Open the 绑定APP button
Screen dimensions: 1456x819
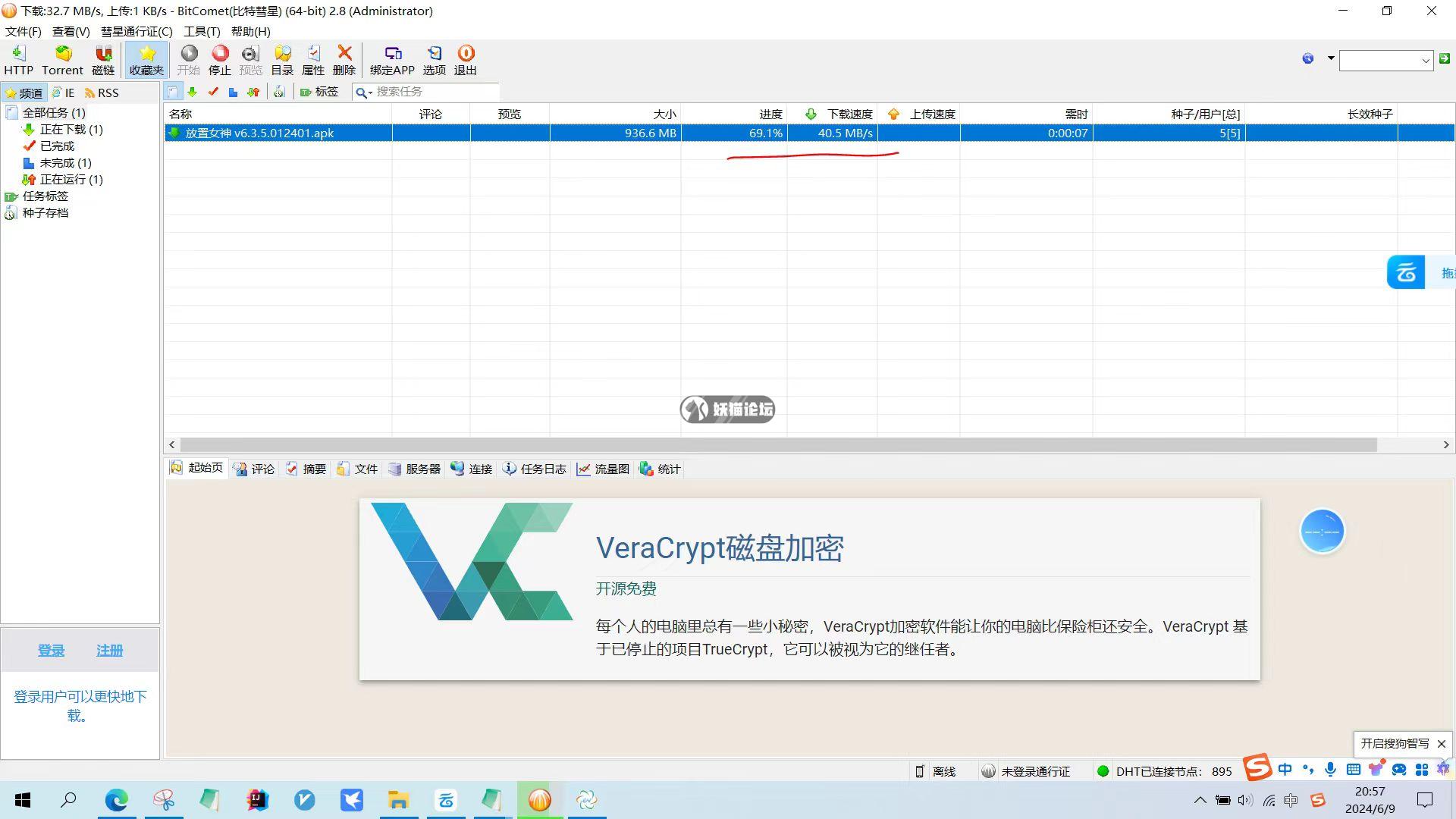point(392,60)
